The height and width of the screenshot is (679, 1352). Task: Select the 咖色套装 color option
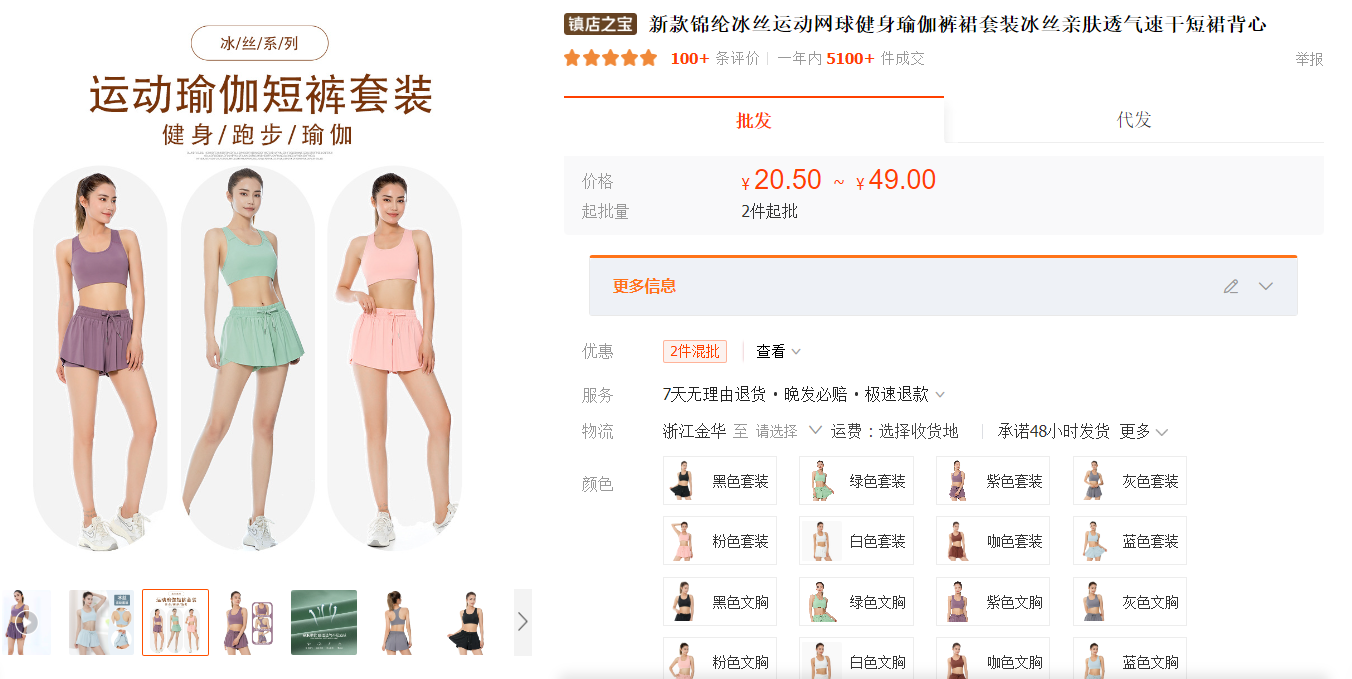(993, 541)
